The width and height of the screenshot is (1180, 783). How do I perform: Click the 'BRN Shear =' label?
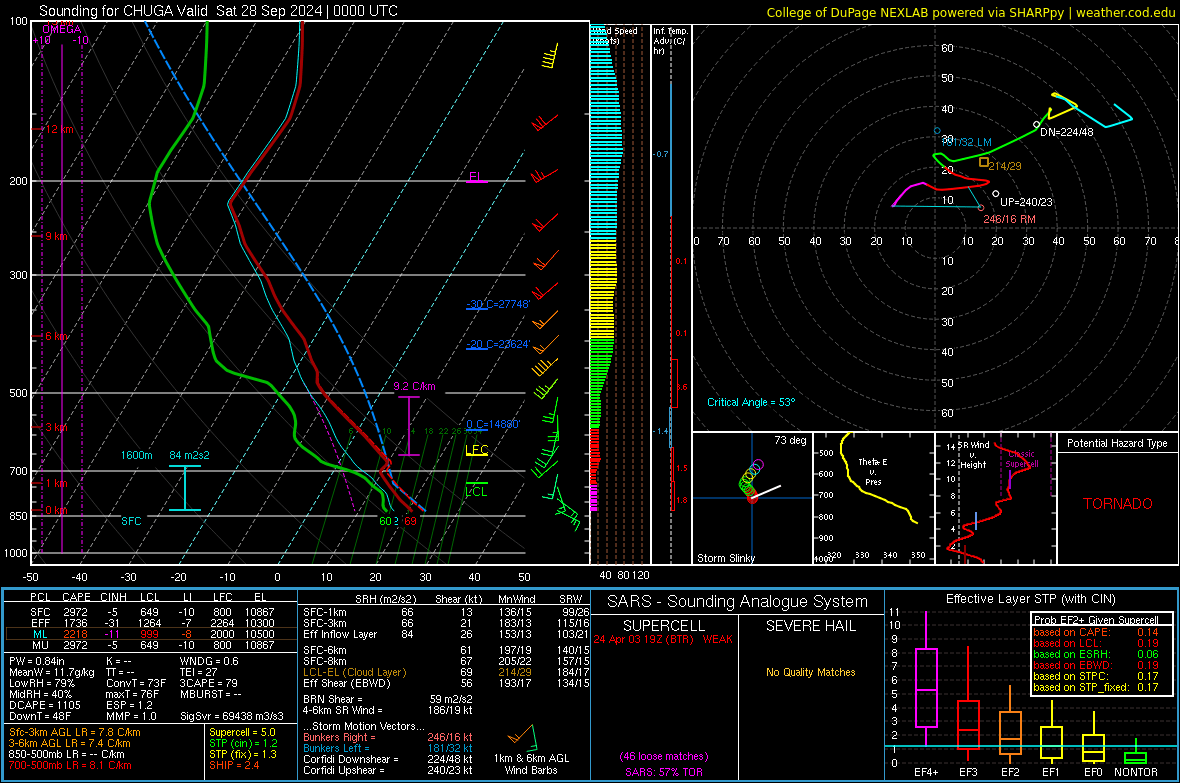coord(333,699)
